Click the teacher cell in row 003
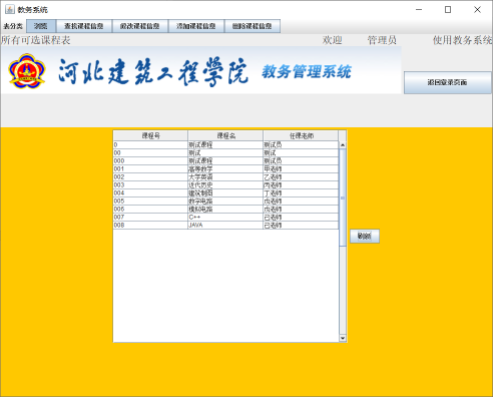The image size is (493, 397). click(301, 185)
